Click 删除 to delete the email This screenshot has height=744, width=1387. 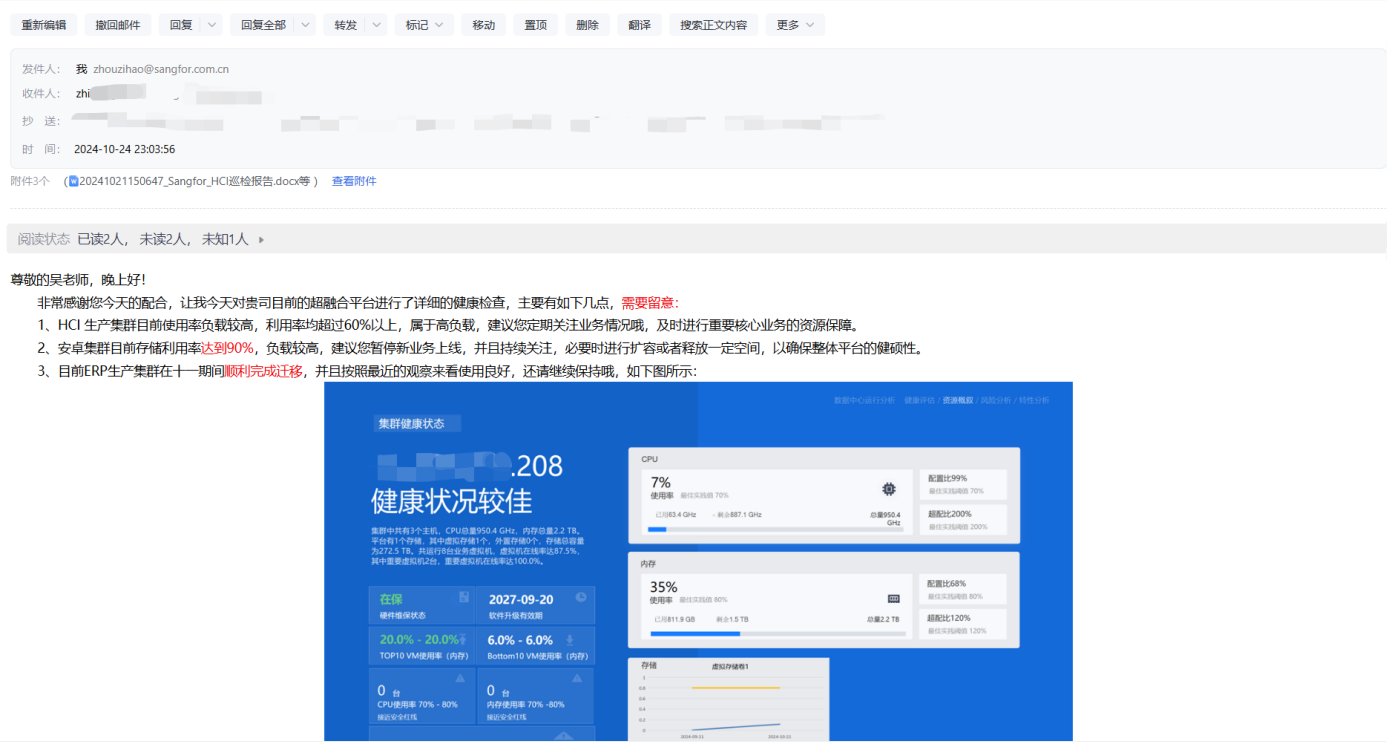(x=587, y=23)
